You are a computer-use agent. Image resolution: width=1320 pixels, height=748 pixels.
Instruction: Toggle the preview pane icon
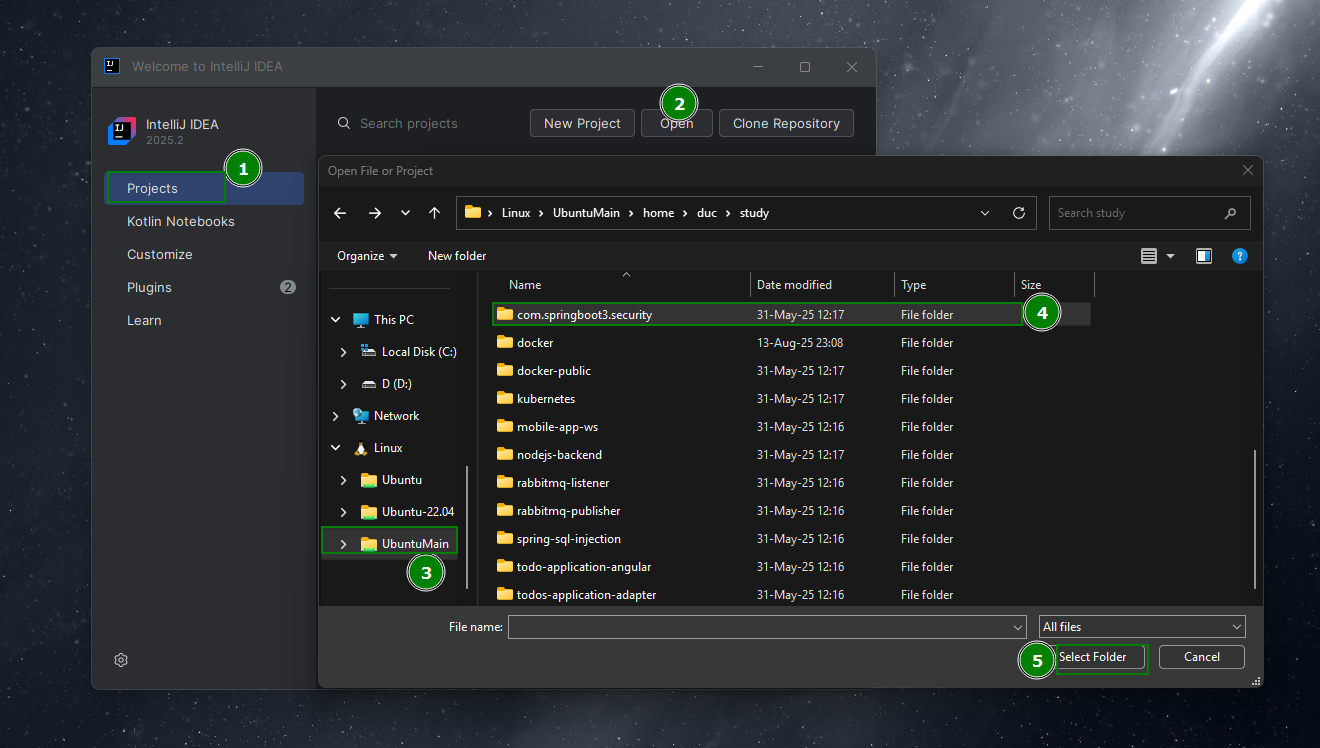click(x=1204, y=256)
